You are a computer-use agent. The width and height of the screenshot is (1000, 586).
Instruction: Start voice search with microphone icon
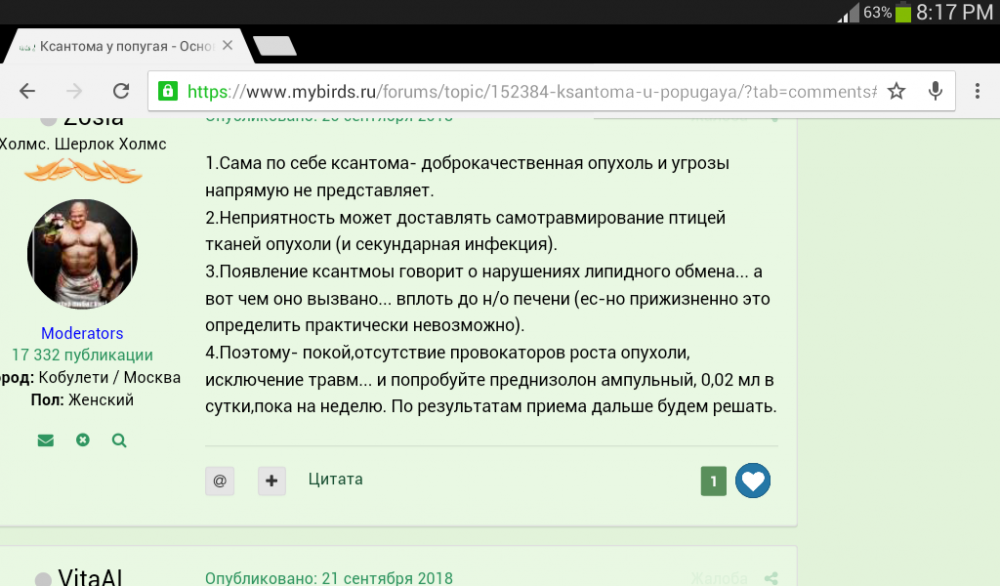click(935, 91)
